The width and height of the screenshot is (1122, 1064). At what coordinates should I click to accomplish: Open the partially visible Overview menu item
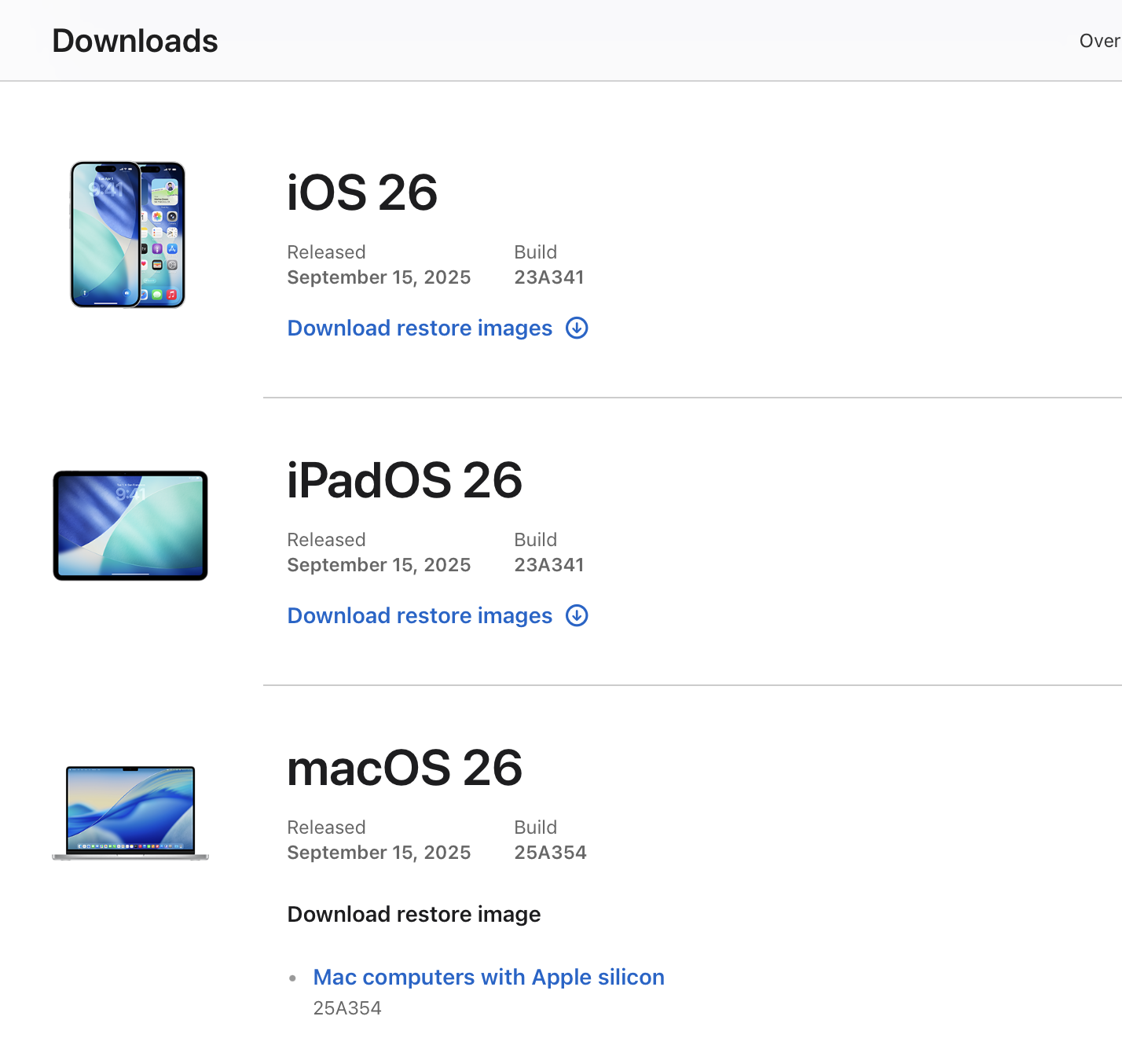tap(1099, 41)
